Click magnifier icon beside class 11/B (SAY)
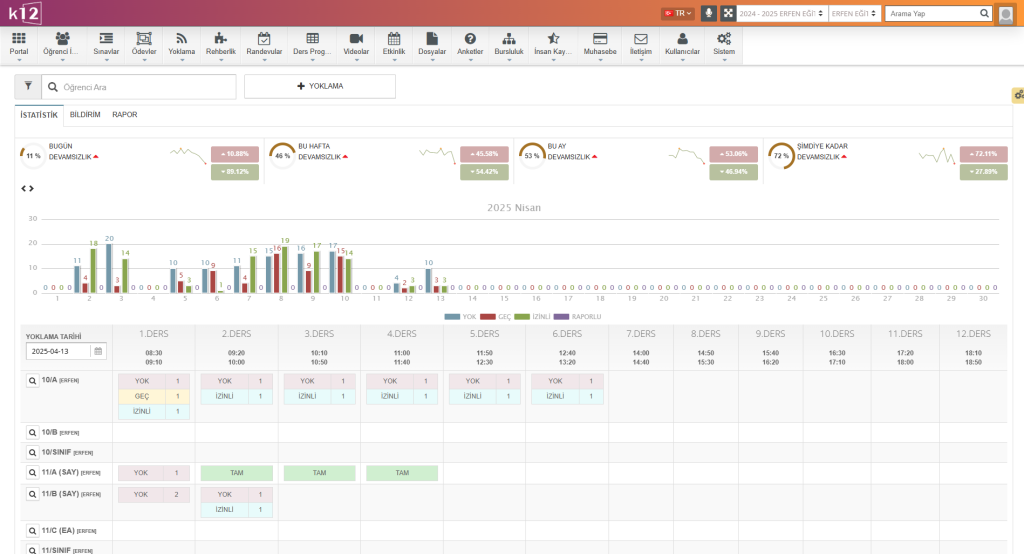1024x554 pixels. 32,494
